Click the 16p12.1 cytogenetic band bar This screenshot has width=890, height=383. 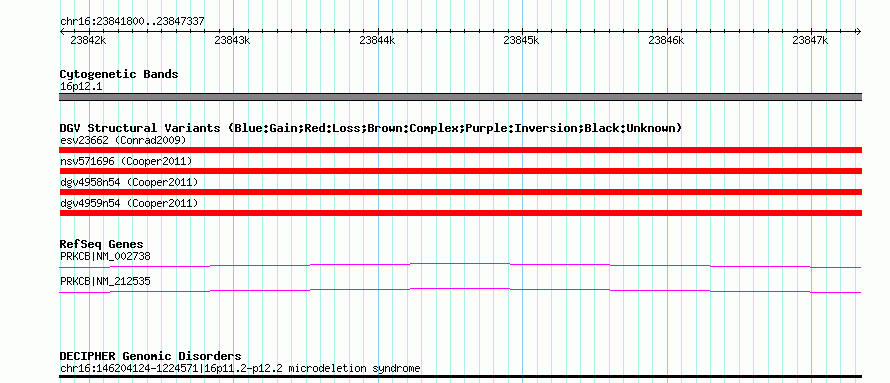460,97
